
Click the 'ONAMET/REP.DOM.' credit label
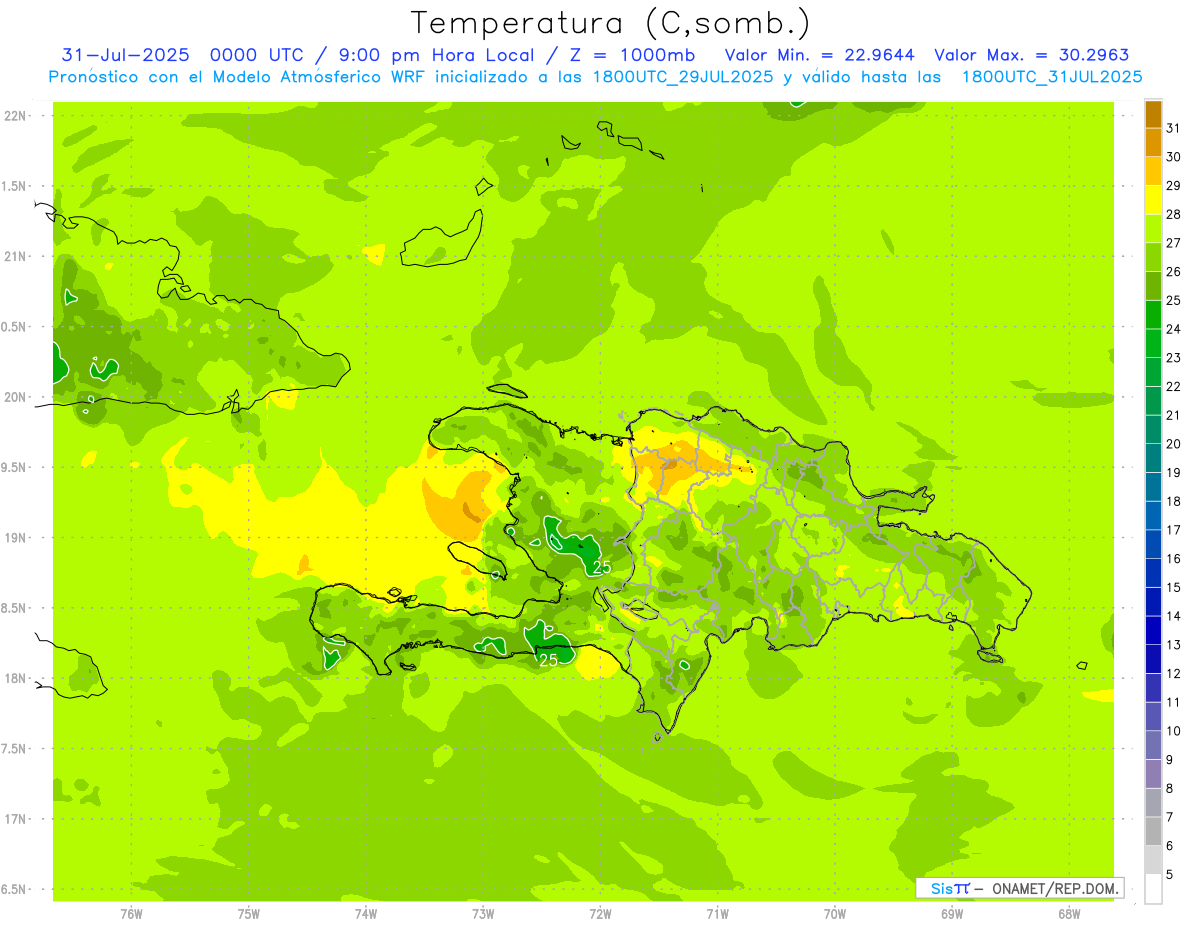1056,888
